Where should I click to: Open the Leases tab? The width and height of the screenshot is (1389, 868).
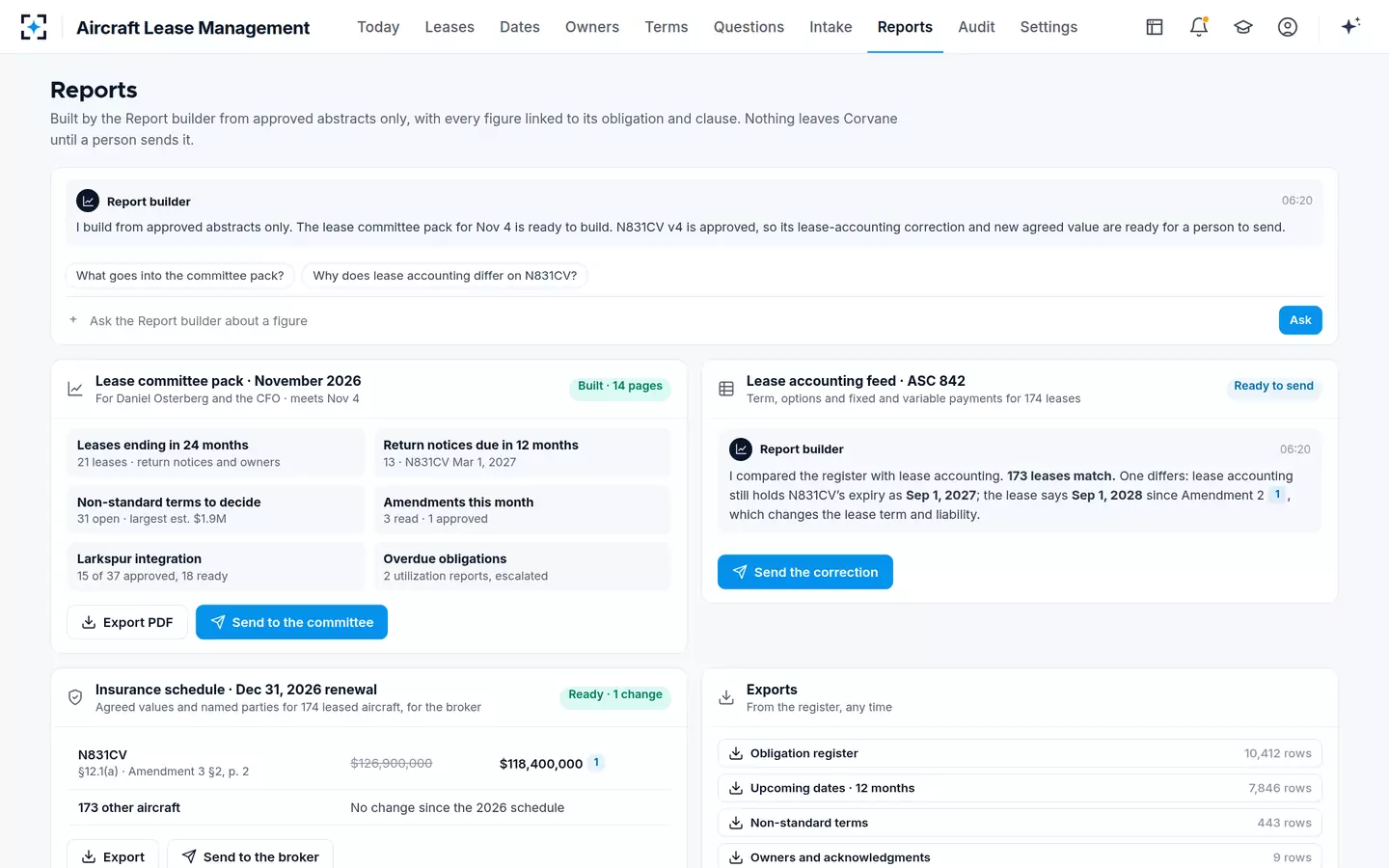click(x=449, y=27)
